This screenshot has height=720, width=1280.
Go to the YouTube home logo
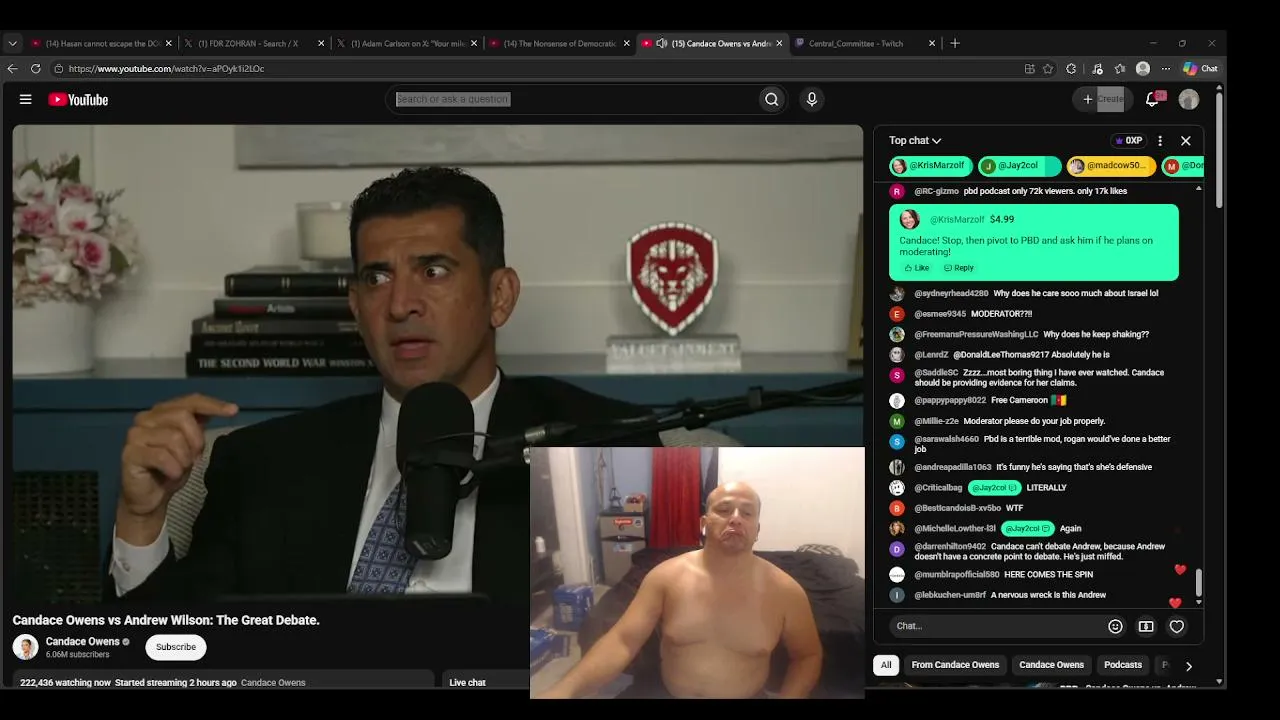point(78,99)
